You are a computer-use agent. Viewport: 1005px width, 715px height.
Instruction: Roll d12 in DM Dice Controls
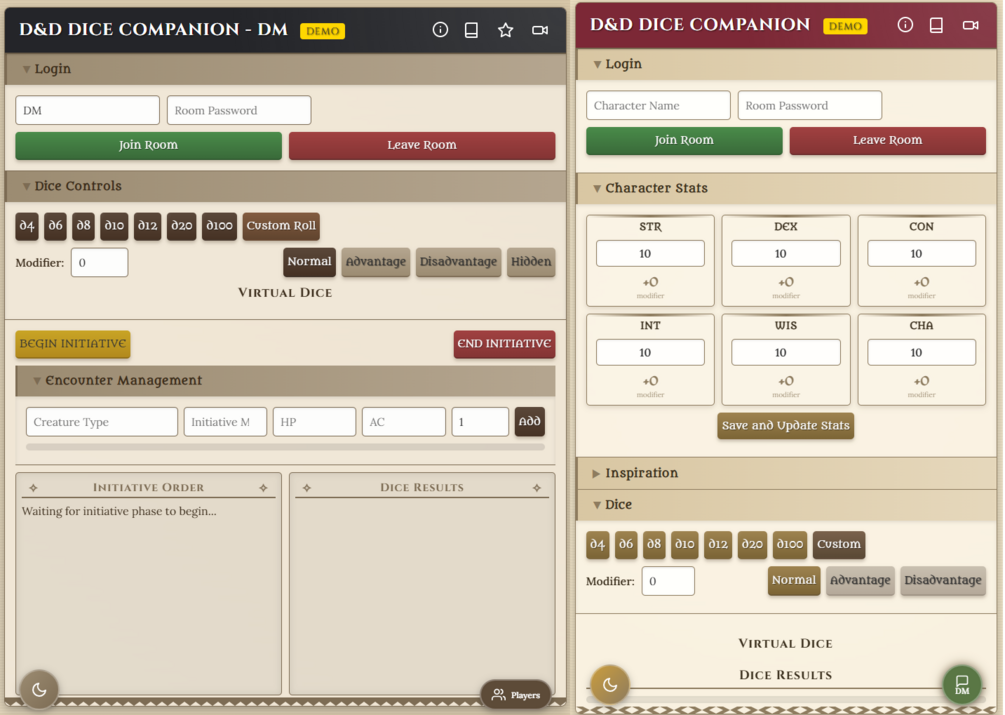(147, 226)
